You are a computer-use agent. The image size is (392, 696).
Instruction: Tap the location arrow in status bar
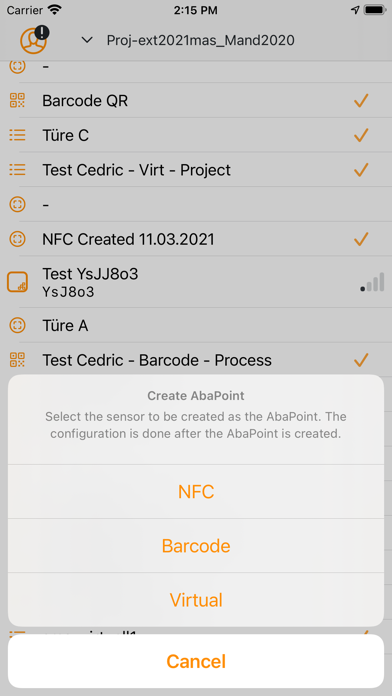point(355,10)
